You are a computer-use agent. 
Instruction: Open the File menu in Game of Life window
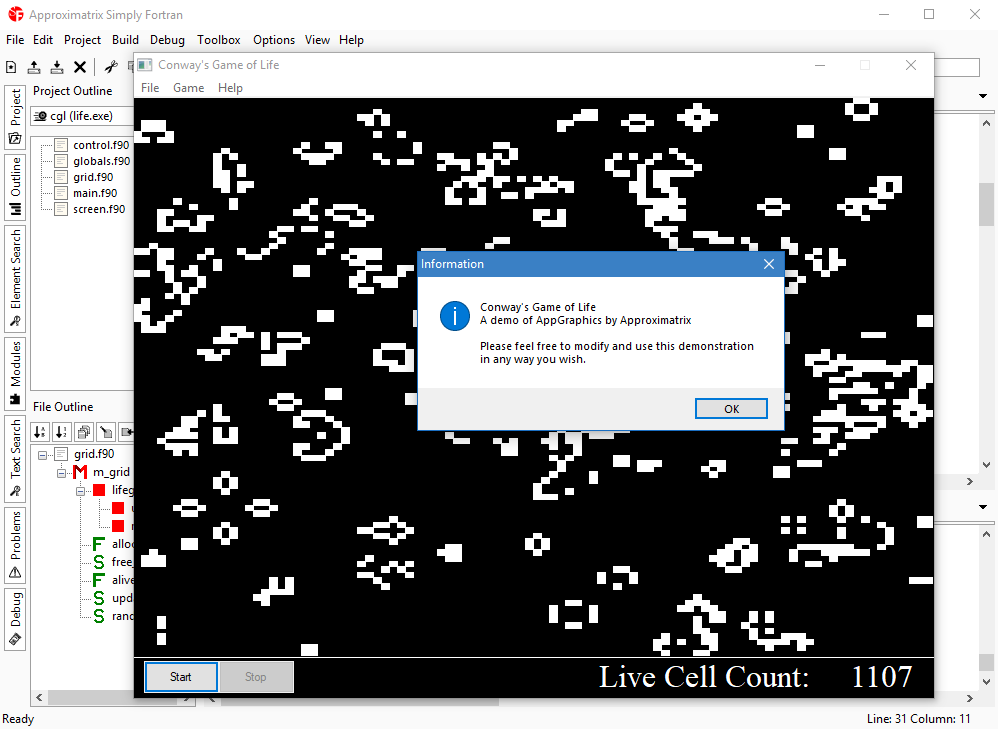click(x=150, y=88)
